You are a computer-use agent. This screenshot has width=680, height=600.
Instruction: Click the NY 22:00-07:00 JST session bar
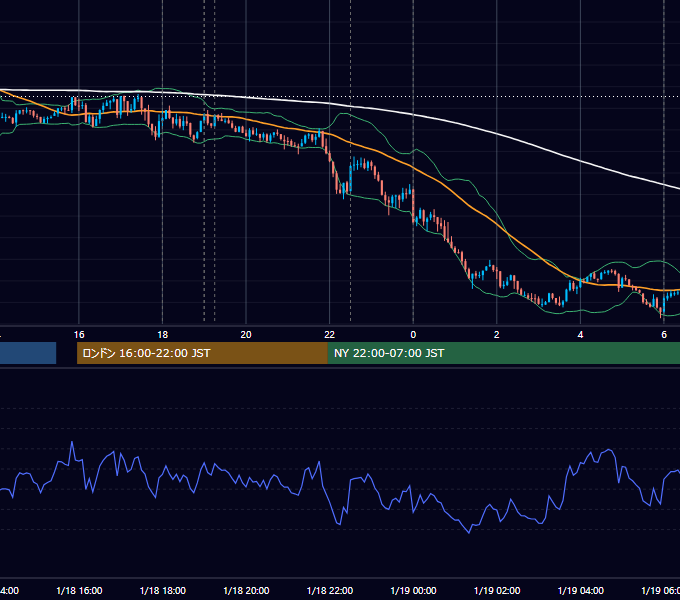[x=503, y=353]
